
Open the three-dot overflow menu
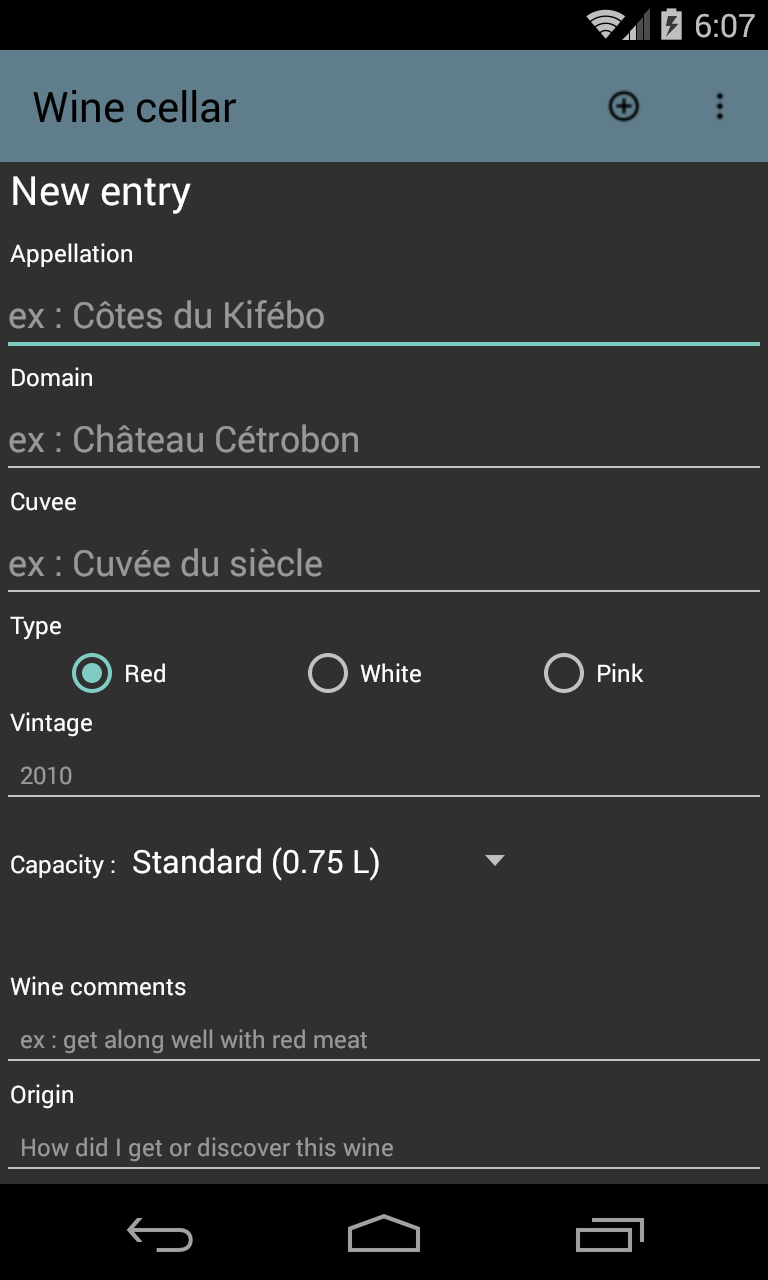[719, 106]
